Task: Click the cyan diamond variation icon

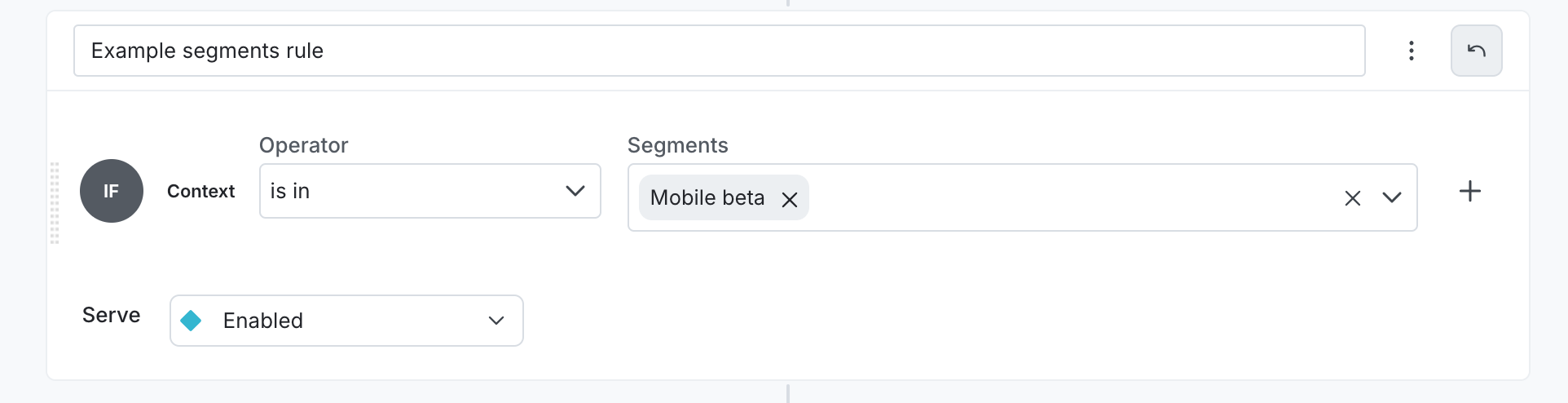Action: [x=191, y=321]
